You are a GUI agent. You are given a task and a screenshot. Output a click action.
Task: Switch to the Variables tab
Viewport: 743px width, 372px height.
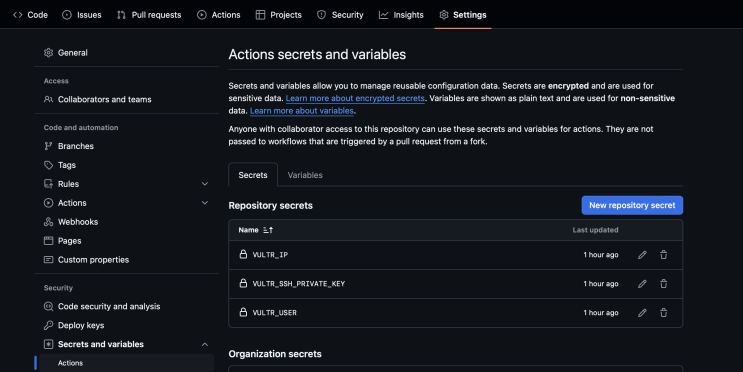305,175
